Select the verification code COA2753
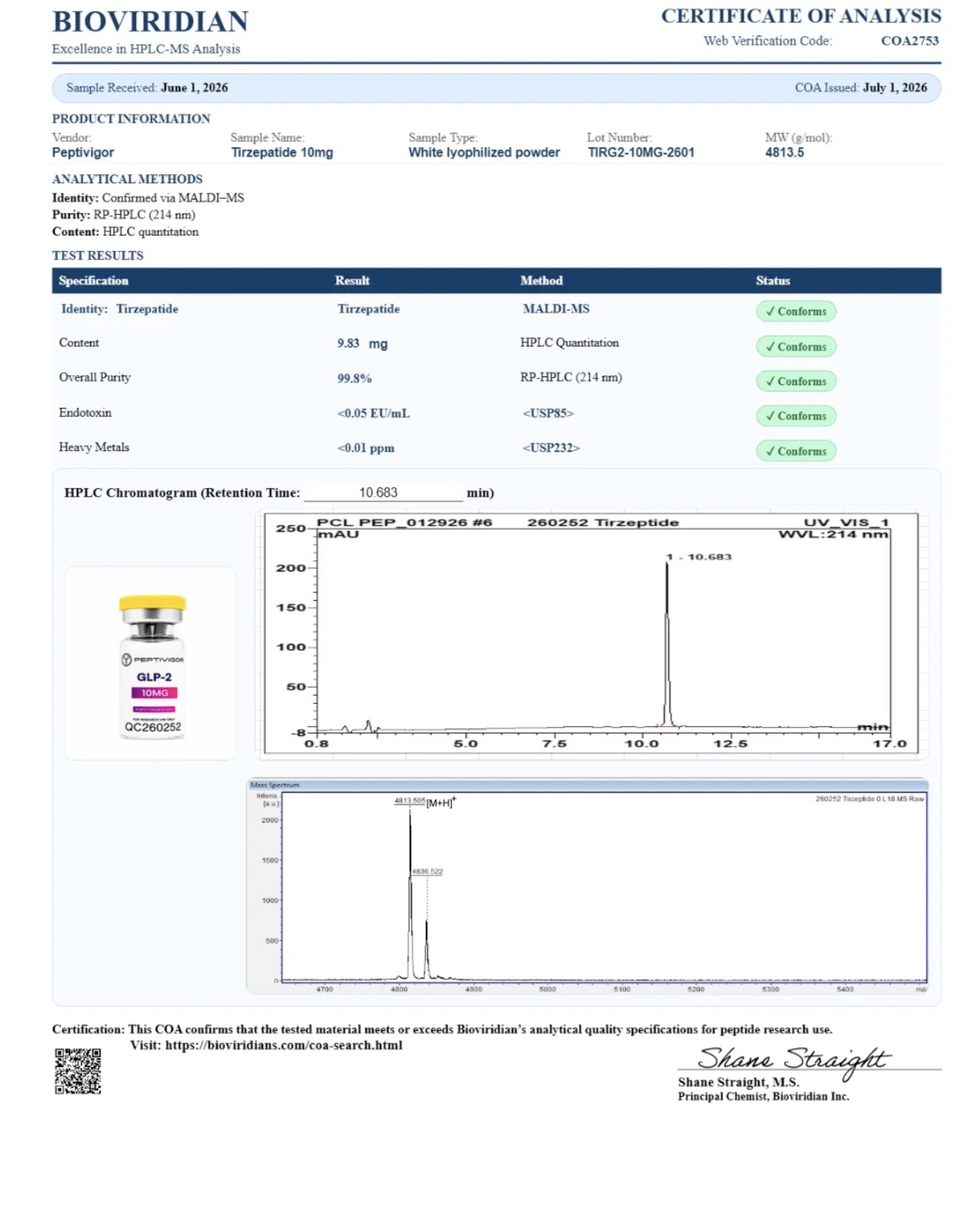This screenshot has height=1232, width=976. (909, 41)
